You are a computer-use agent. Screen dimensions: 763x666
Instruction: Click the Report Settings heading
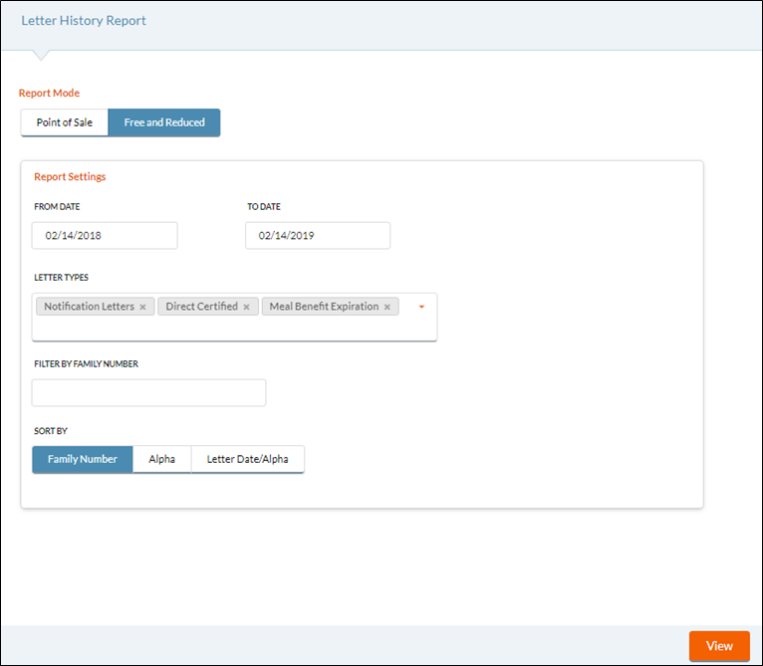70,177
